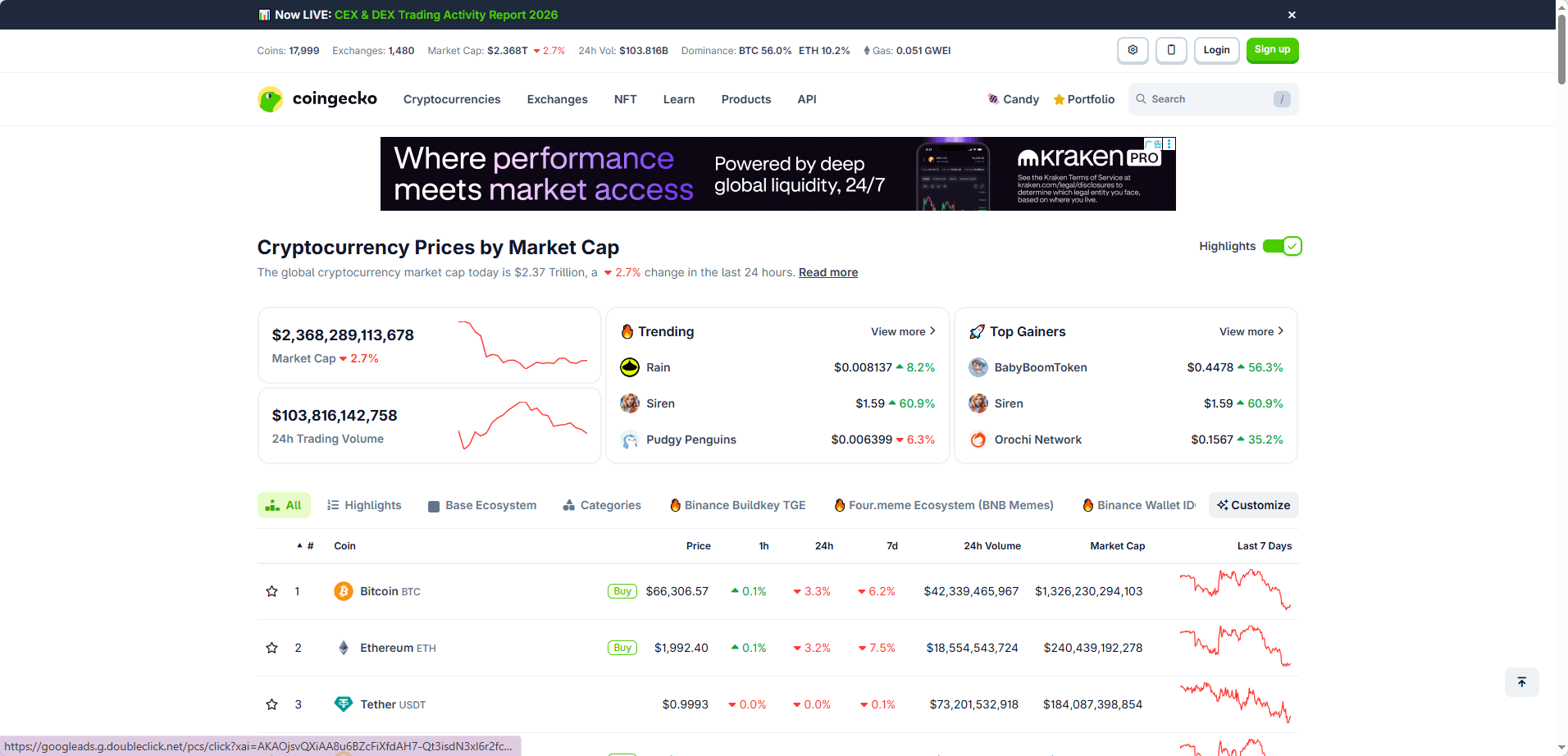
Task: Open the Cryptocurrencies nav menu
Action: pyautogui.click(x=452, y=99)
